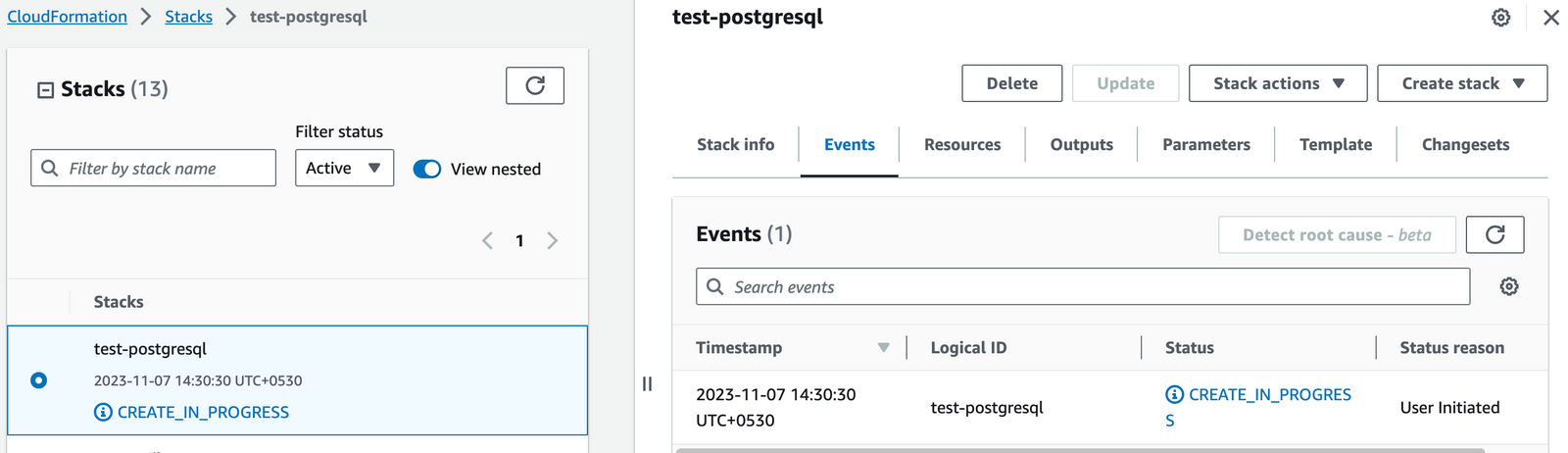Screen dimensions: 1568x453
Task: Refresh the Stacks list
Action: tap(534, 85)
